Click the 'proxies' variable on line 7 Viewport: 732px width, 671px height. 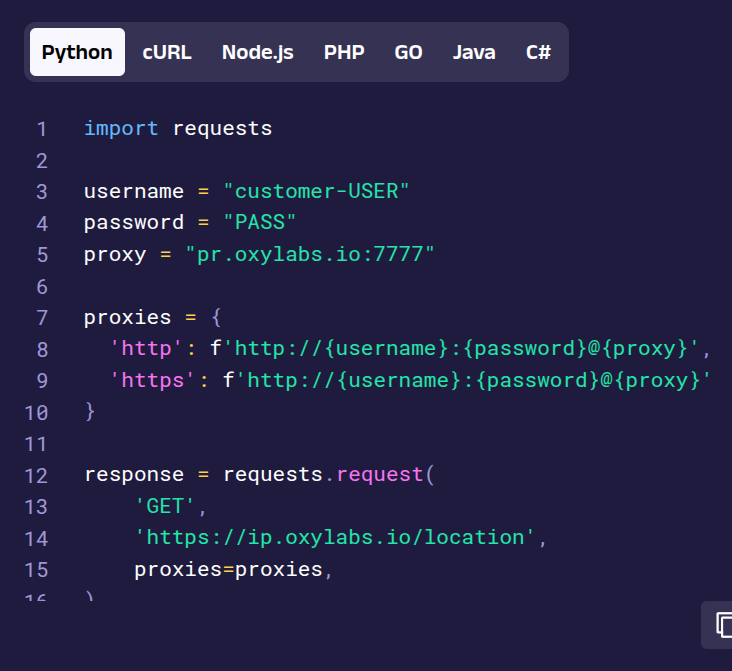click(x=127, y=318)
